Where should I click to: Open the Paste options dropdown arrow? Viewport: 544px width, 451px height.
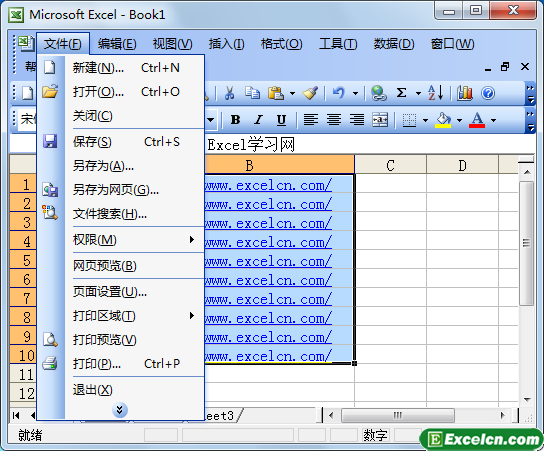tap(292, 93)
